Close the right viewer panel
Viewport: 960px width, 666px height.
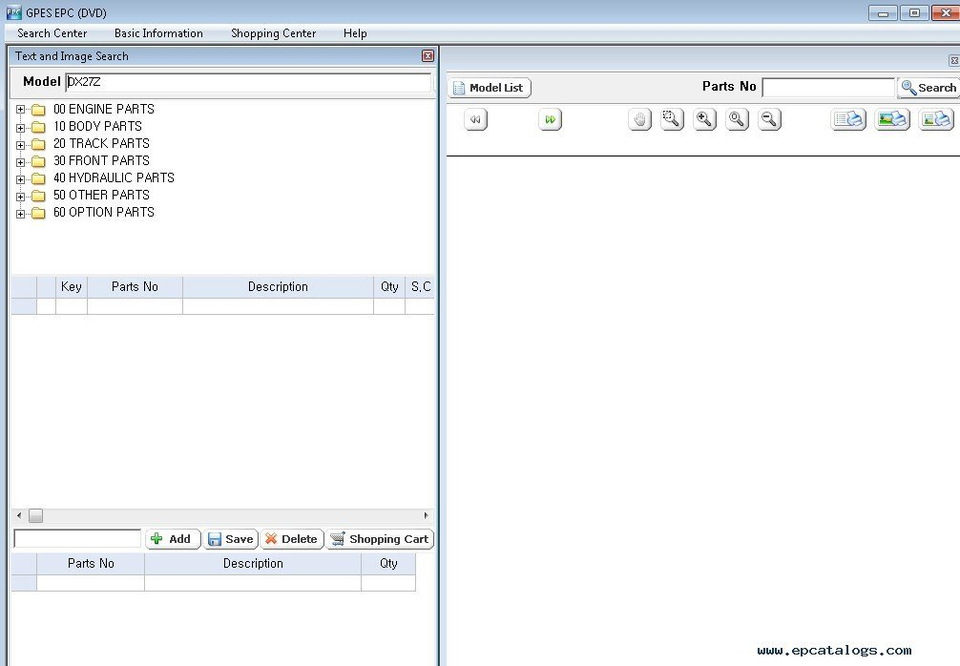[x=954, y=60]
